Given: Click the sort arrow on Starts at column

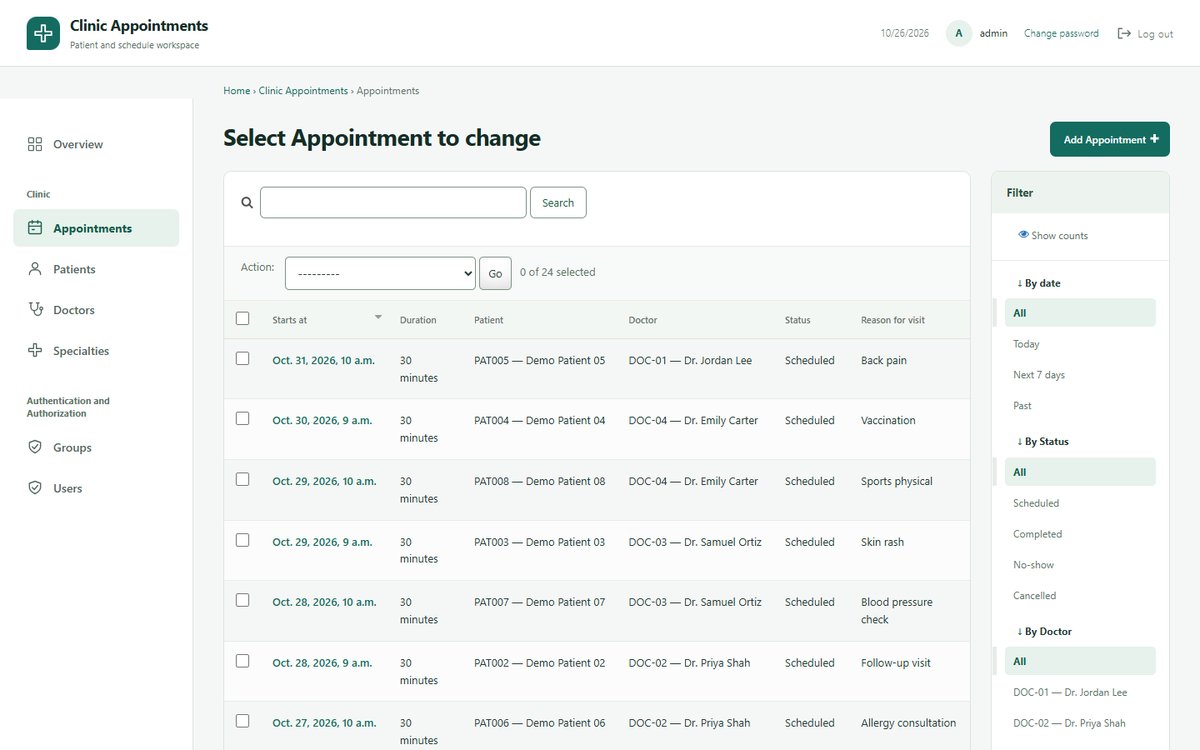Looking at the screenshot, I should [378, 317].
